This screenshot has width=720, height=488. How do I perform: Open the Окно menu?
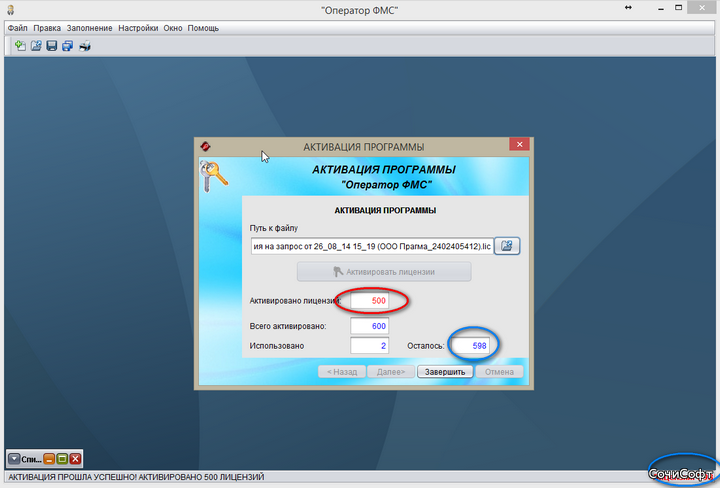173,28
